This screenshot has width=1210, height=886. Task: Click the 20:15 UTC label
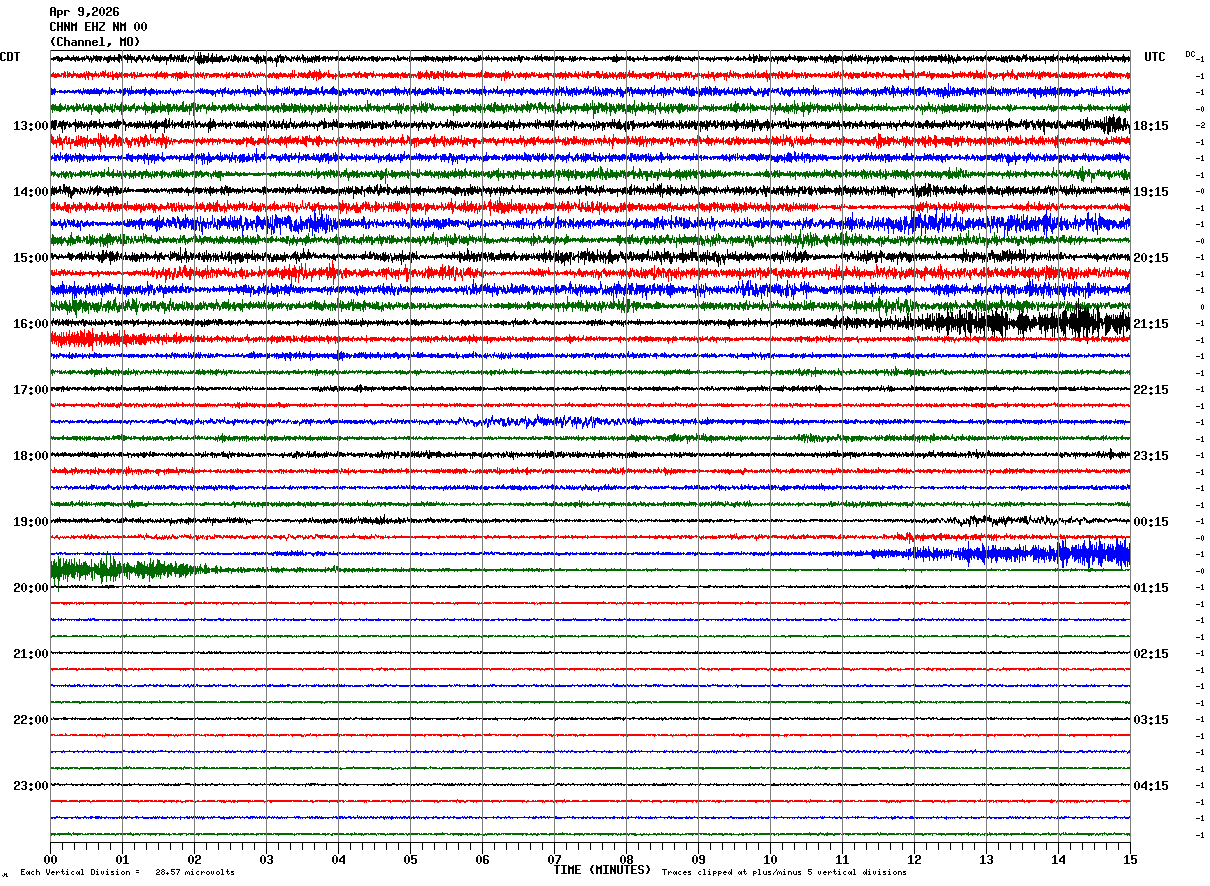(1152, 258)
